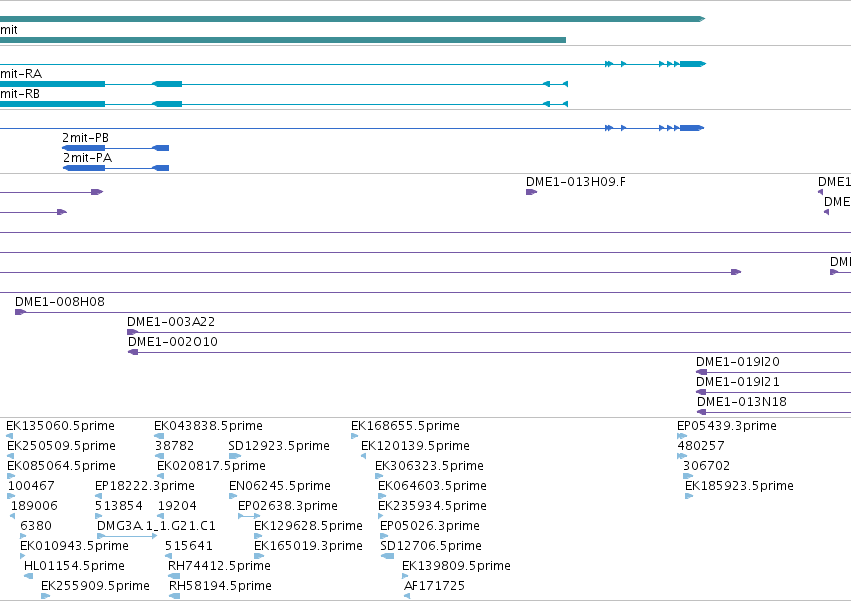Screen dimensions: 851x601
Task: Select the DME1-013N18 clone label
Action: click(x=741, y=402)
